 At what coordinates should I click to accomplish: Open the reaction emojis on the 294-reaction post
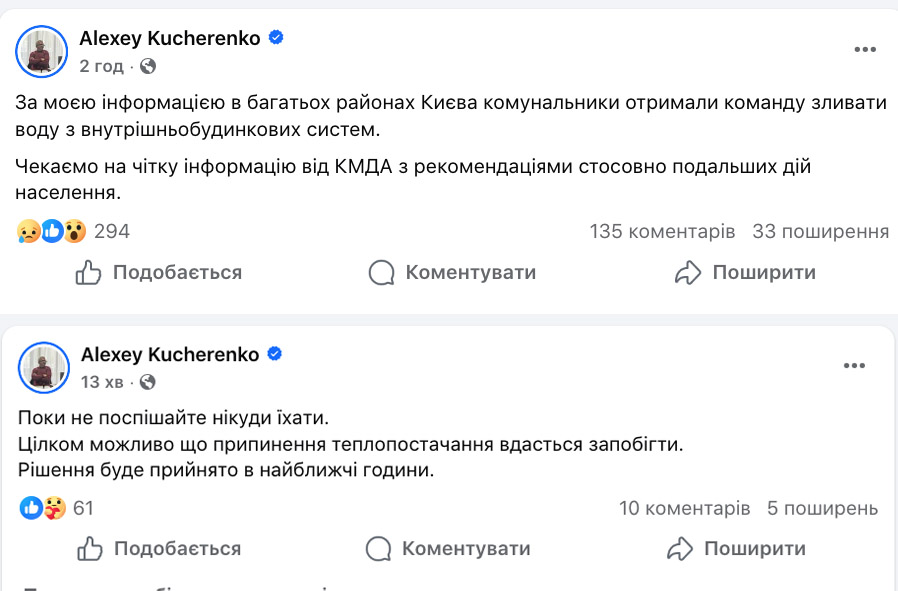click(x=52, y=231)
